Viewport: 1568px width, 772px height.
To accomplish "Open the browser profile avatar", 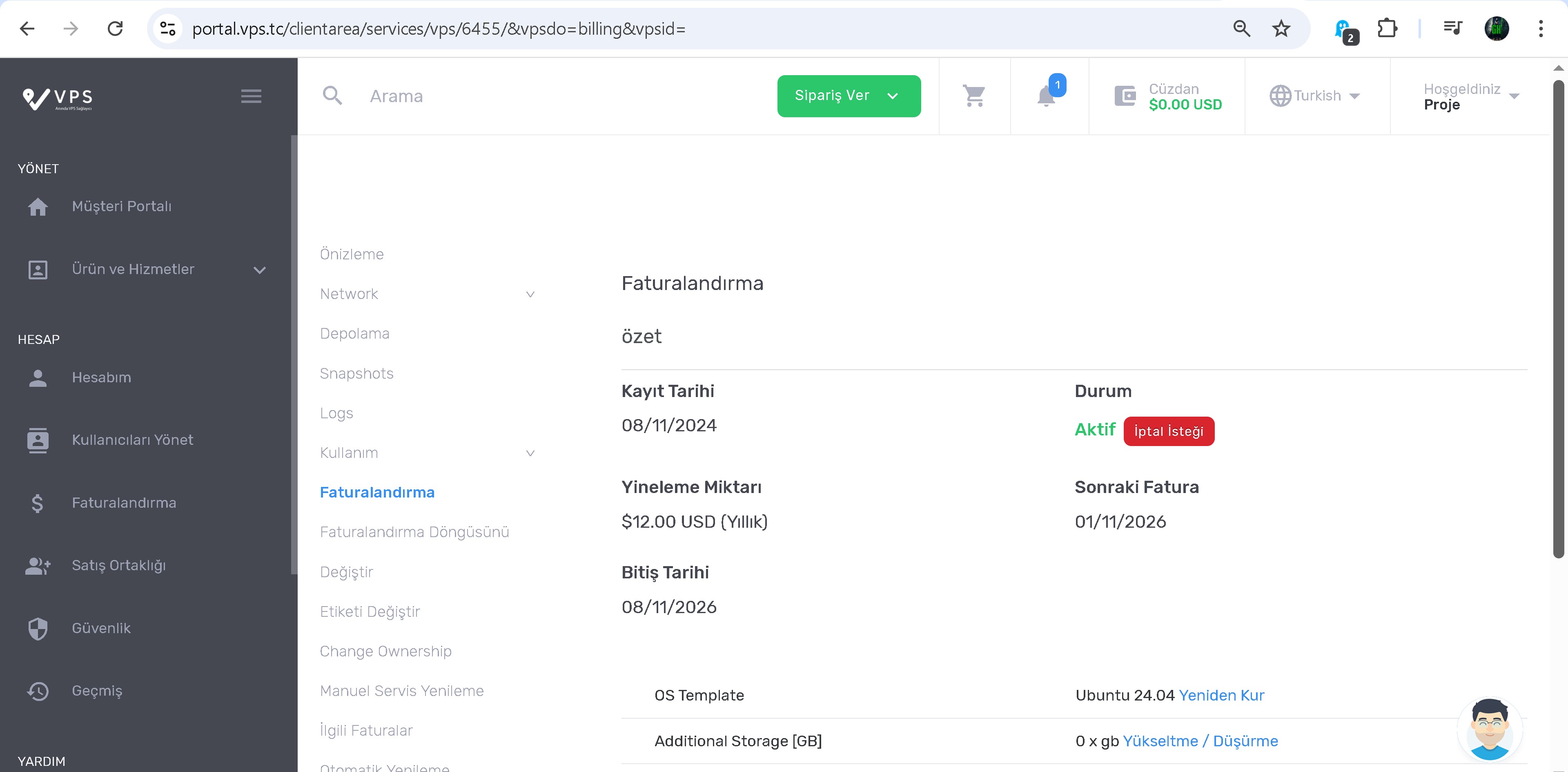I will 1497,29.
